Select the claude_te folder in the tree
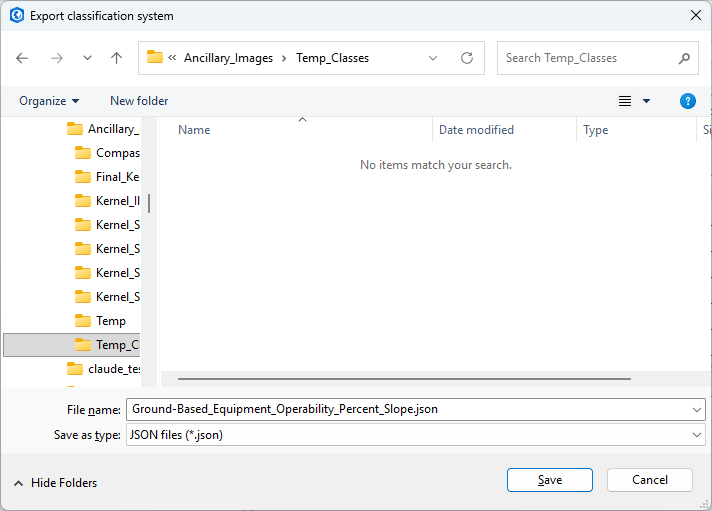This screenshot has height=511, width=712. 103,369
